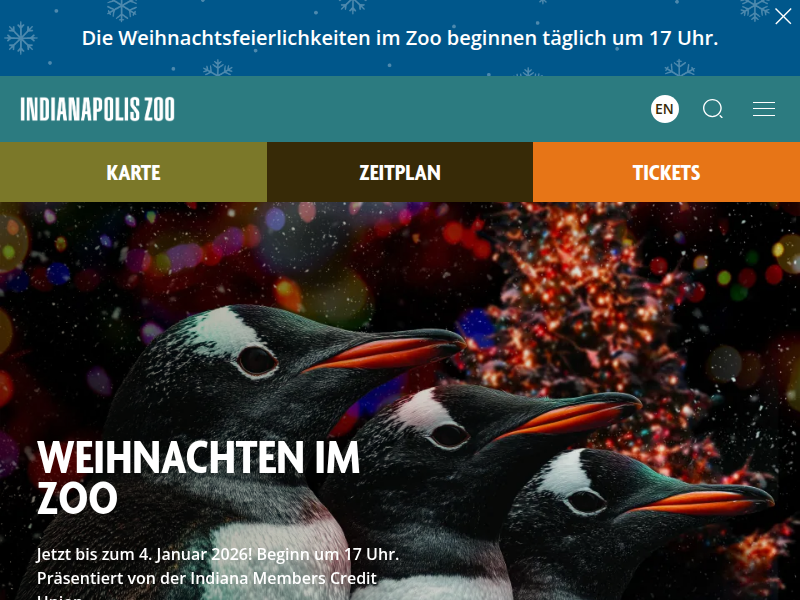Click the large snowflake at banner's left edge

[20, 38]
